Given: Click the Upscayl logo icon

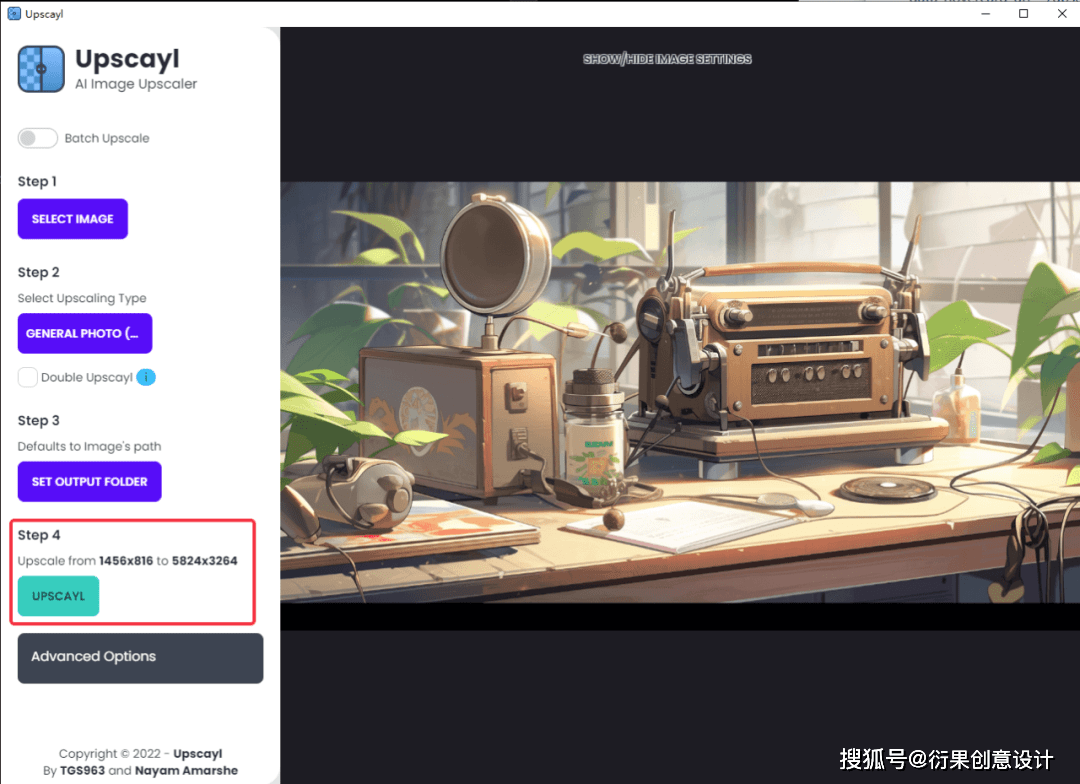Looking at the screenshot, I should coord(41,69).
